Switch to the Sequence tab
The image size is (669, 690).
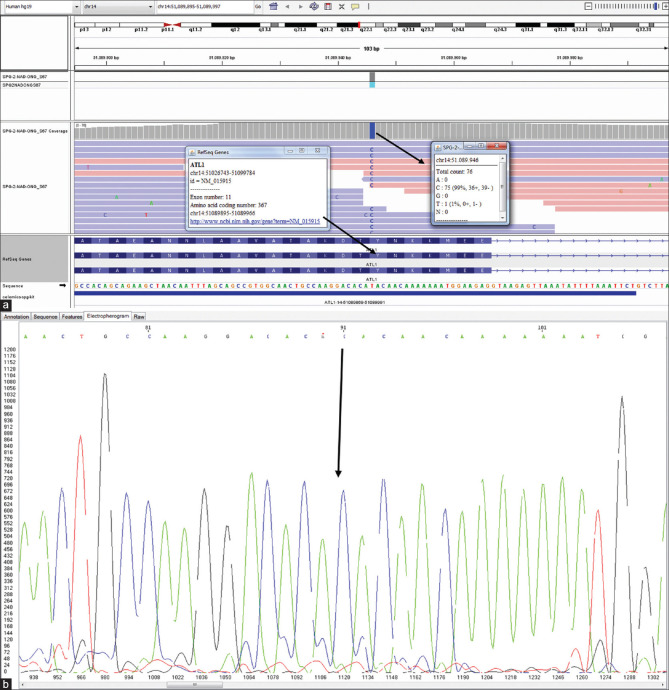pyautogui.click(x=46, y=316)
